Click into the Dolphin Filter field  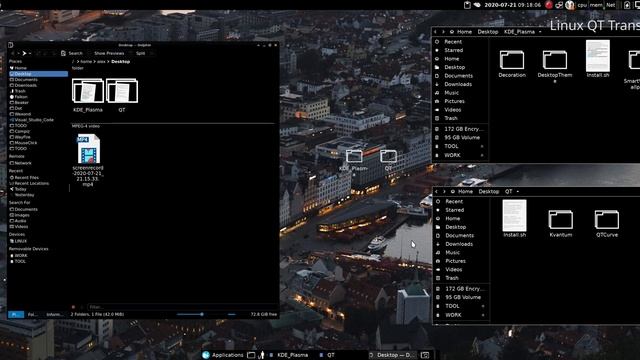182,307
